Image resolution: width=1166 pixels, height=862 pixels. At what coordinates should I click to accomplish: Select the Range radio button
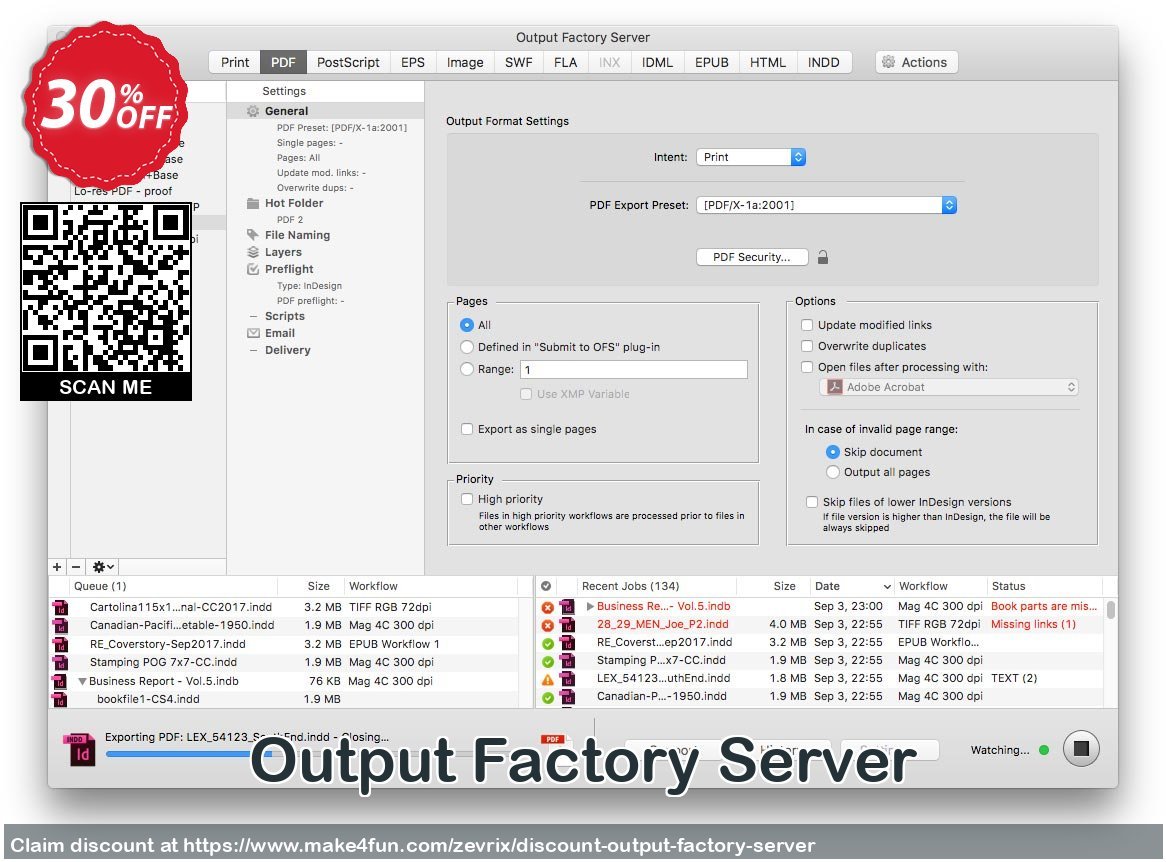pyautogui.click(x=467, y=369)
